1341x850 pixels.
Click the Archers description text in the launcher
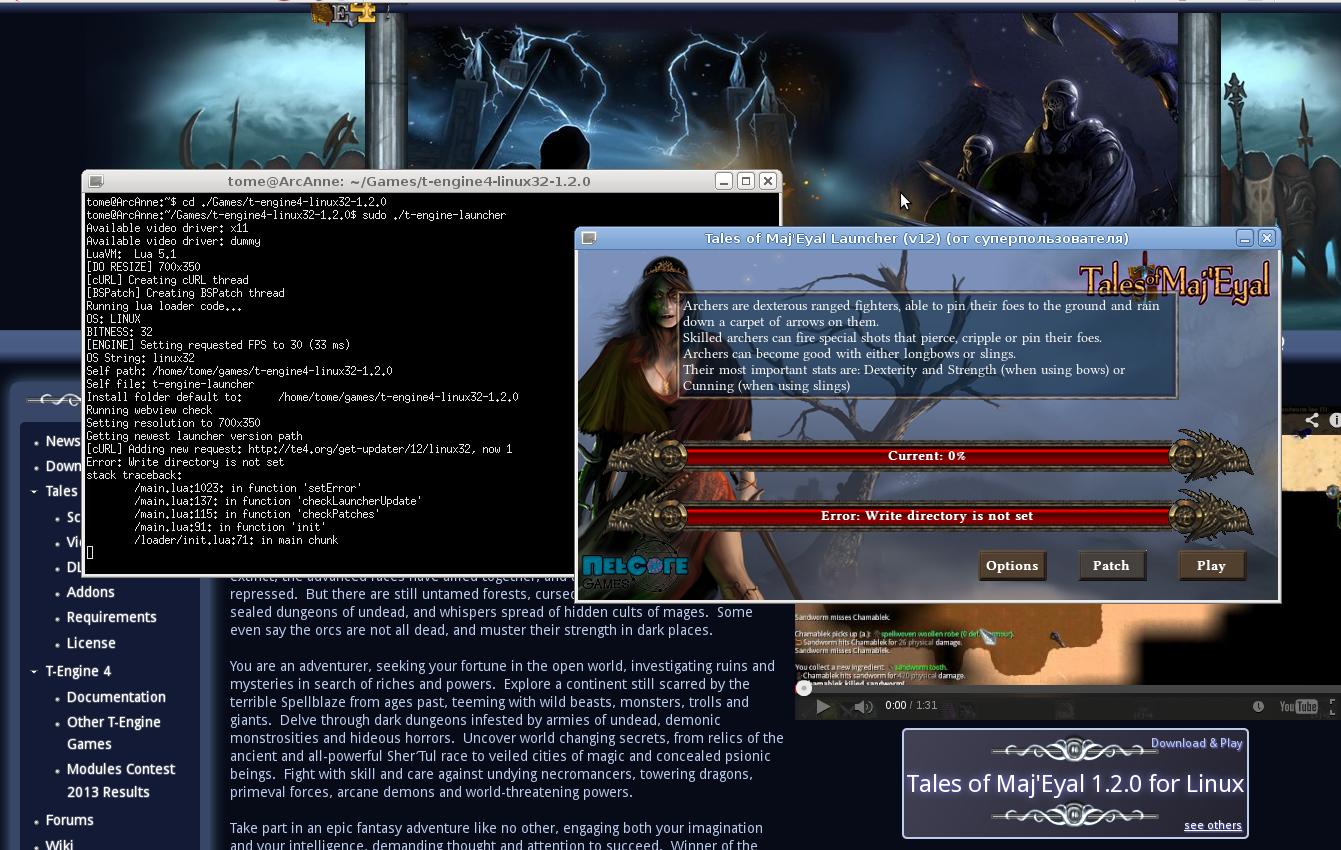[x=927, y=346]
